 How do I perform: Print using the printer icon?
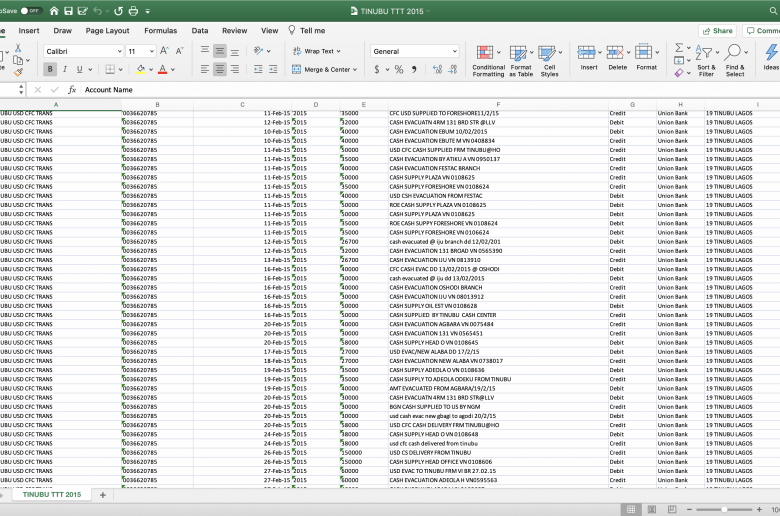click(x=133, y=10)
